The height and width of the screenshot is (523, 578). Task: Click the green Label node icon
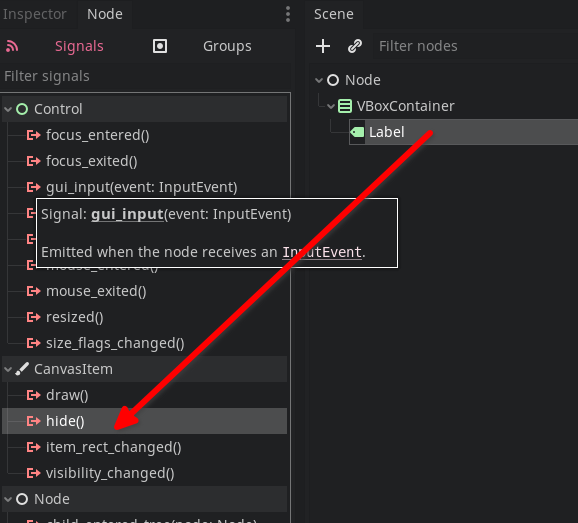tap(357, 132)
